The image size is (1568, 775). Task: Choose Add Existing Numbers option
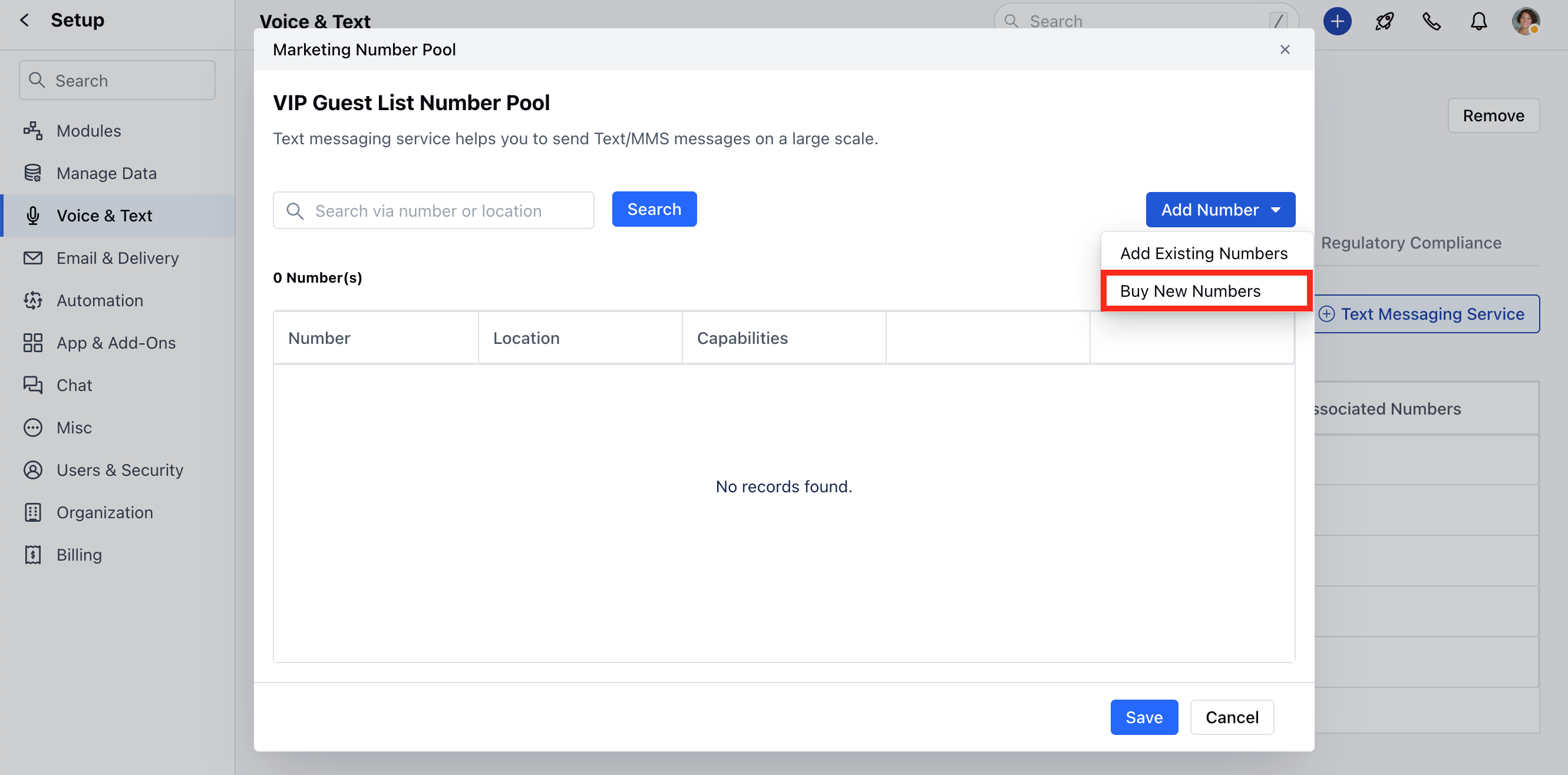tap(1203, 253)
